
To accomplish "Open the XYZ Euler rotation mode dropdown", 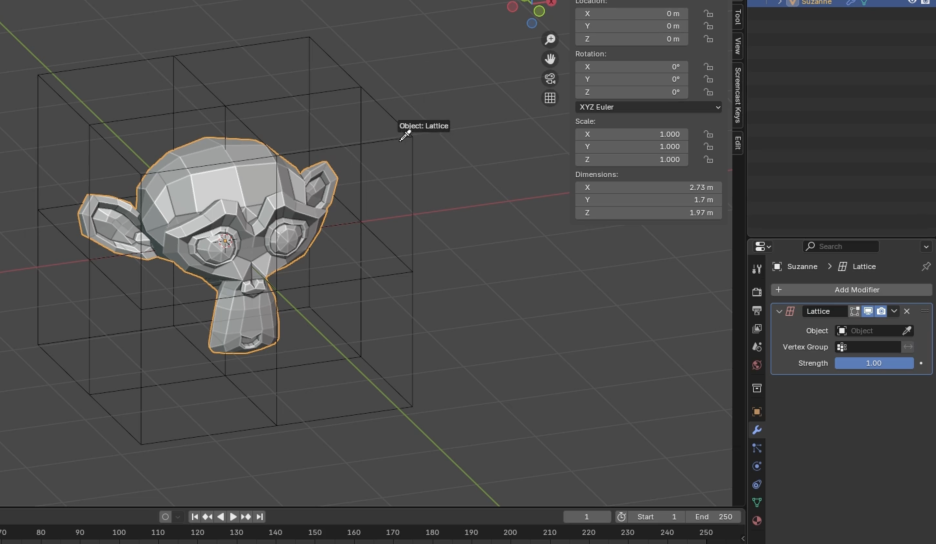I will 648,107.
